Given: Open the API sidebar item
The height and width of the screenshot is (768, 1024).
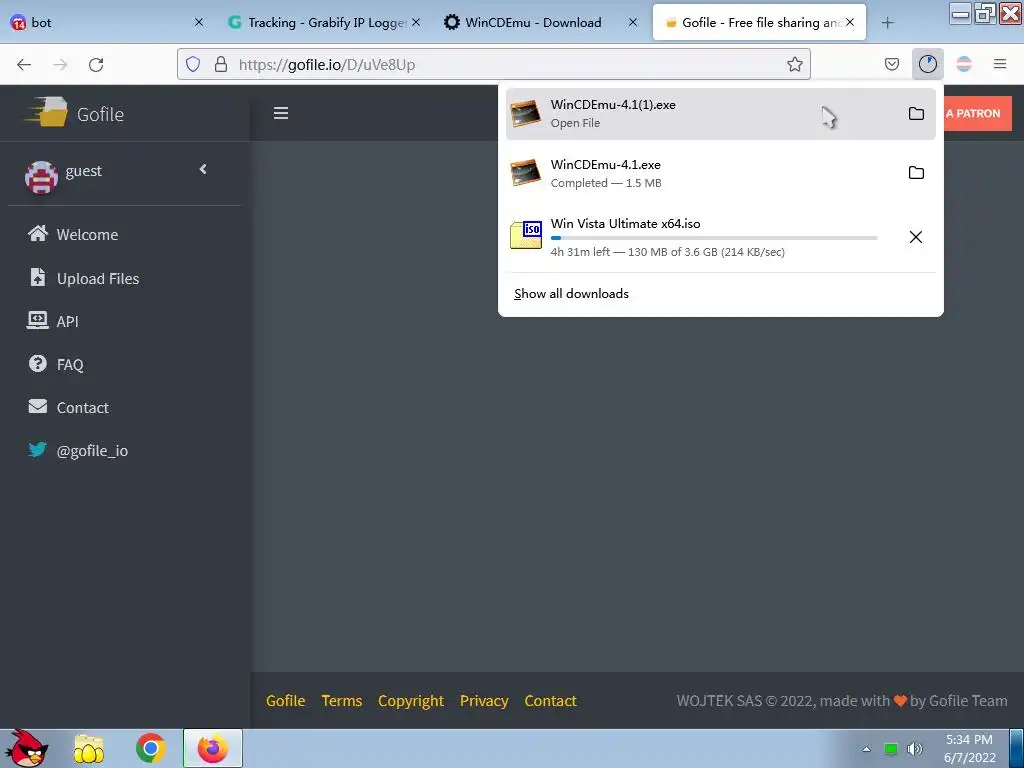Looking at the screenshot, I should pyautogui.click(x=67, y=321).
